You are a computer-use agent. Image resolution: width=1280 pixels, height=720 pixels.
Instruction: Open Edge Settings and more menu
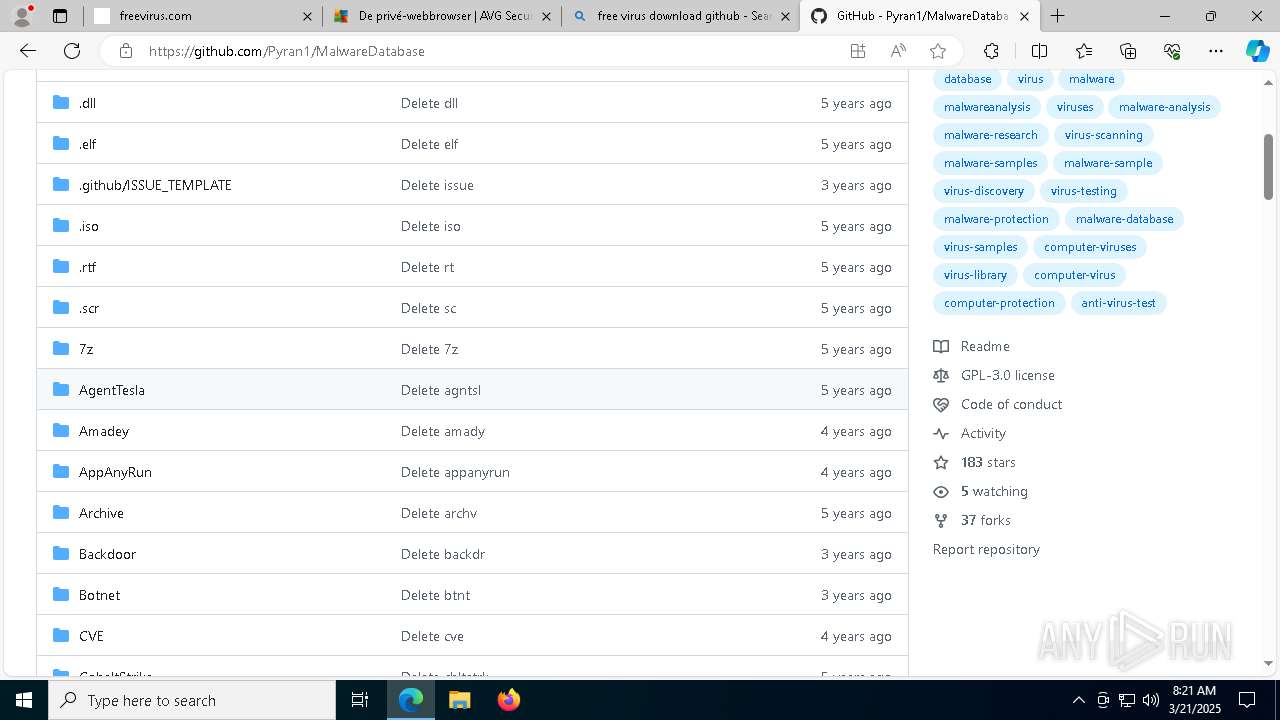(1216, 51)
